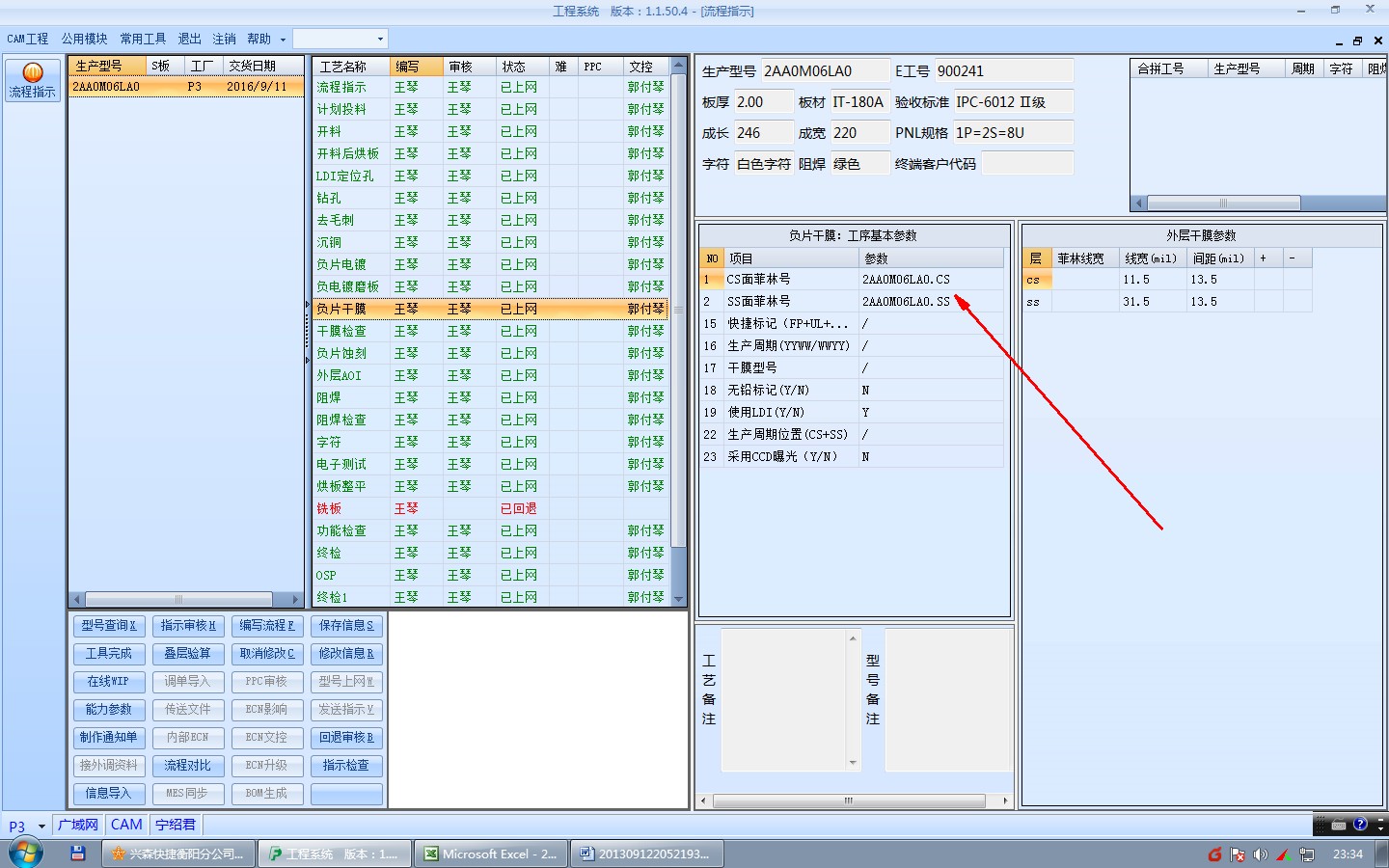Click the flag action center tray icon
The image size is (1389, 868).
pos(1238,854)
